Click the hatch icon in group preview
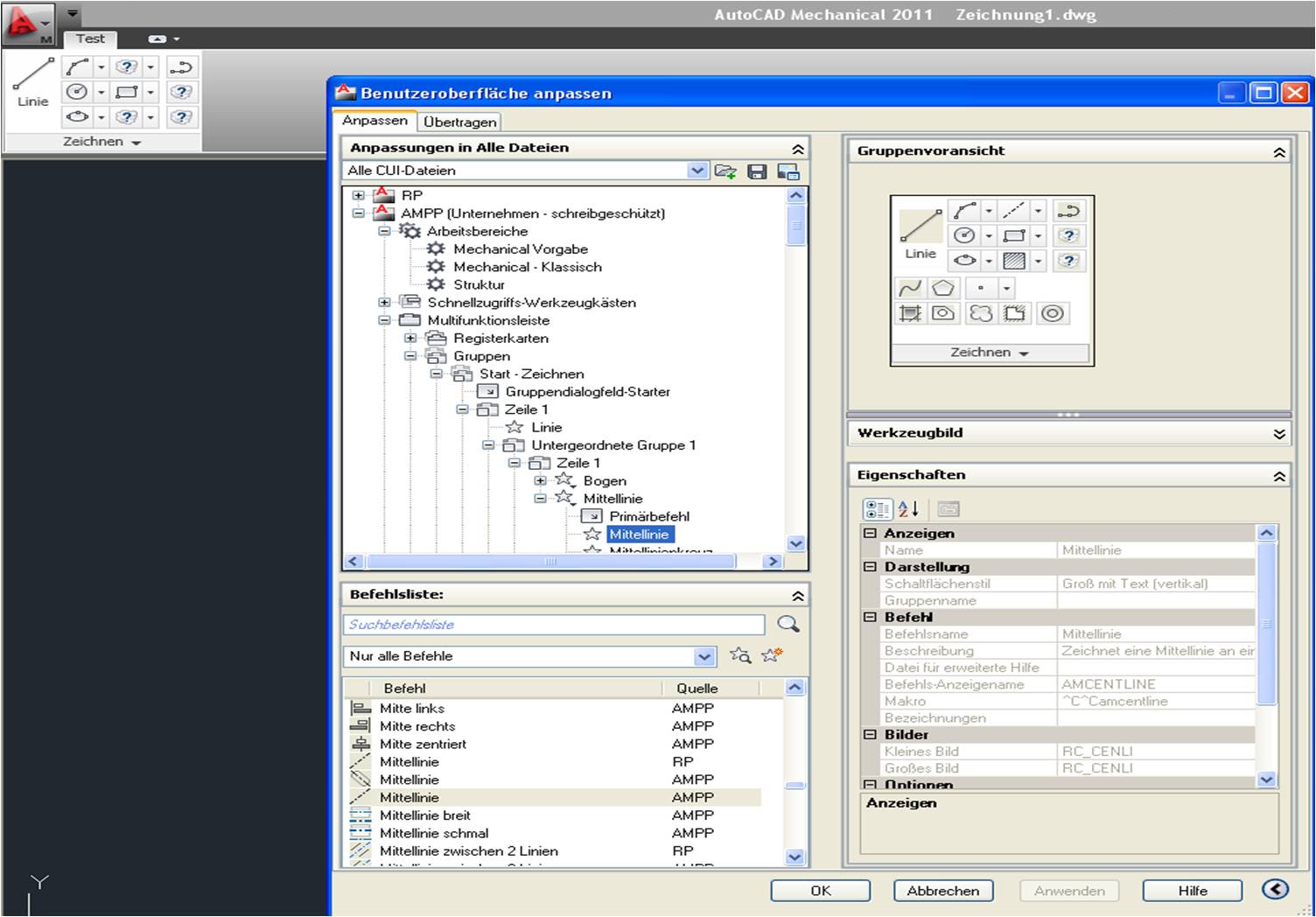The image size is (1316, 917). point(1013,261)
